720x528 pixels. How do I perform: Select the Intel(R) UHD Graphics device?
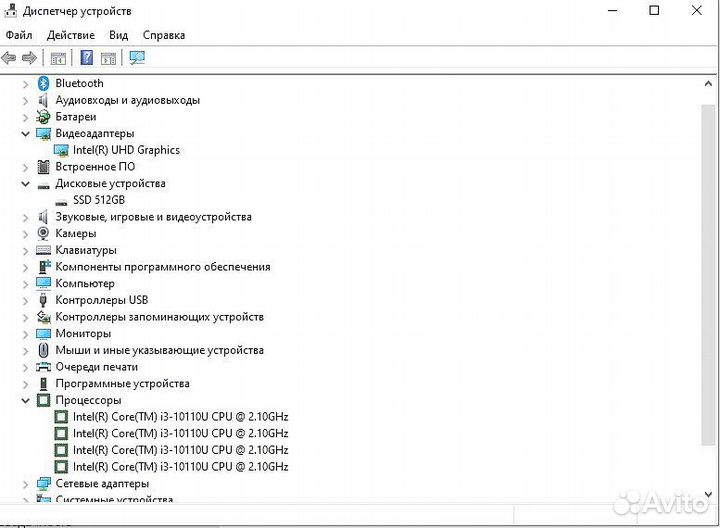(x=126, y=150)
